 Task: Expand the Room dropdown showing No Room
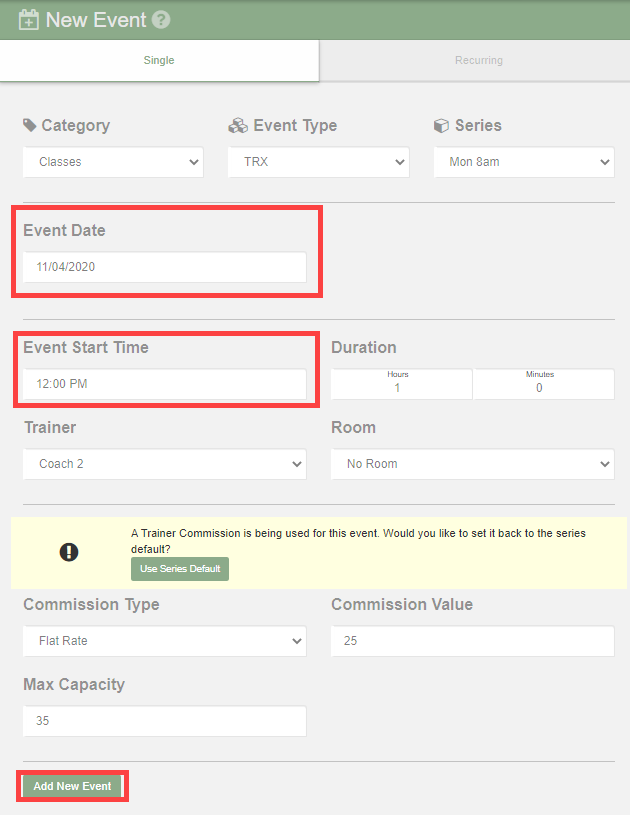[472, 464]
